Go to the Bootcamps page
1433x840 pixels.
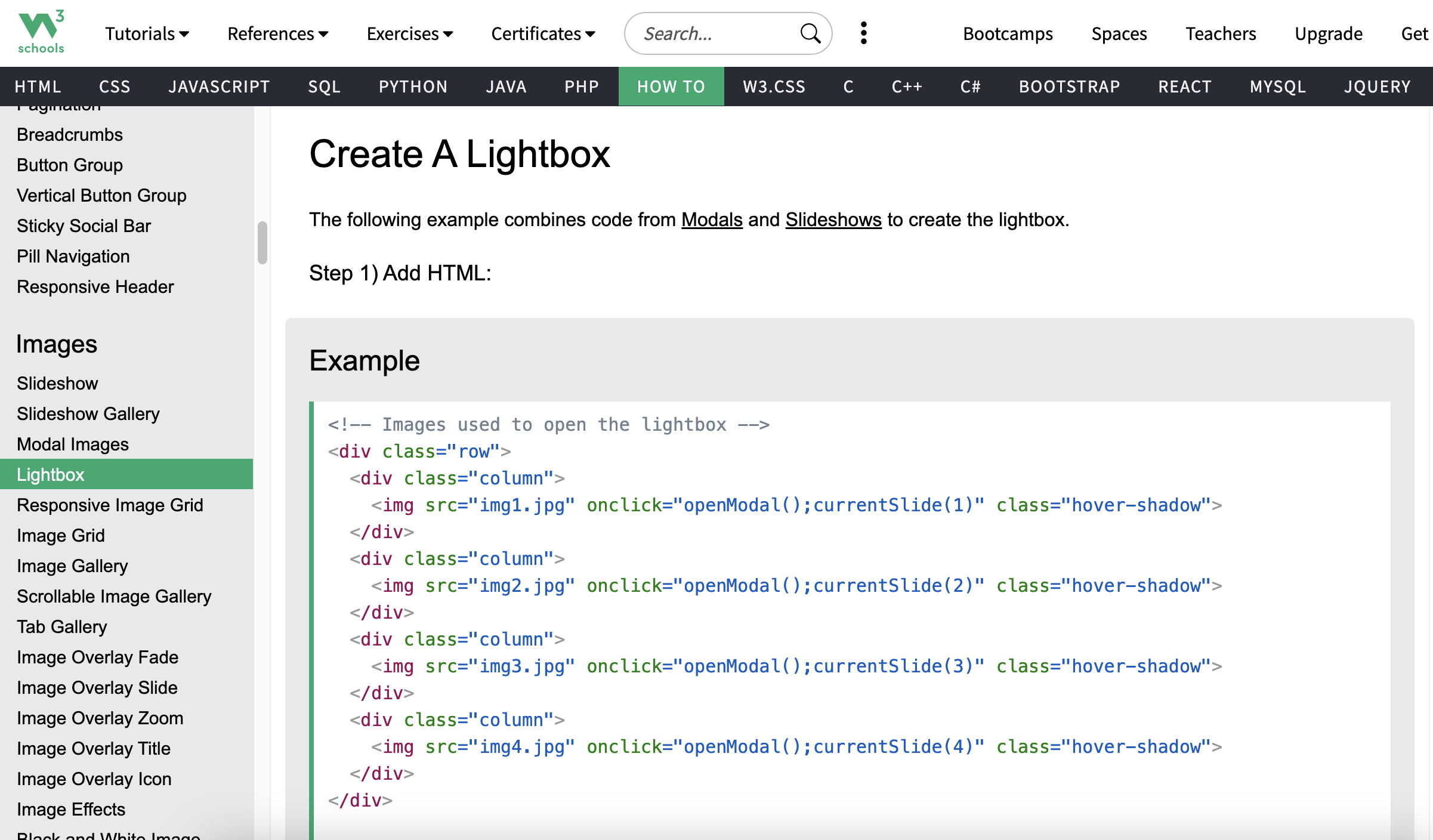1007,34
